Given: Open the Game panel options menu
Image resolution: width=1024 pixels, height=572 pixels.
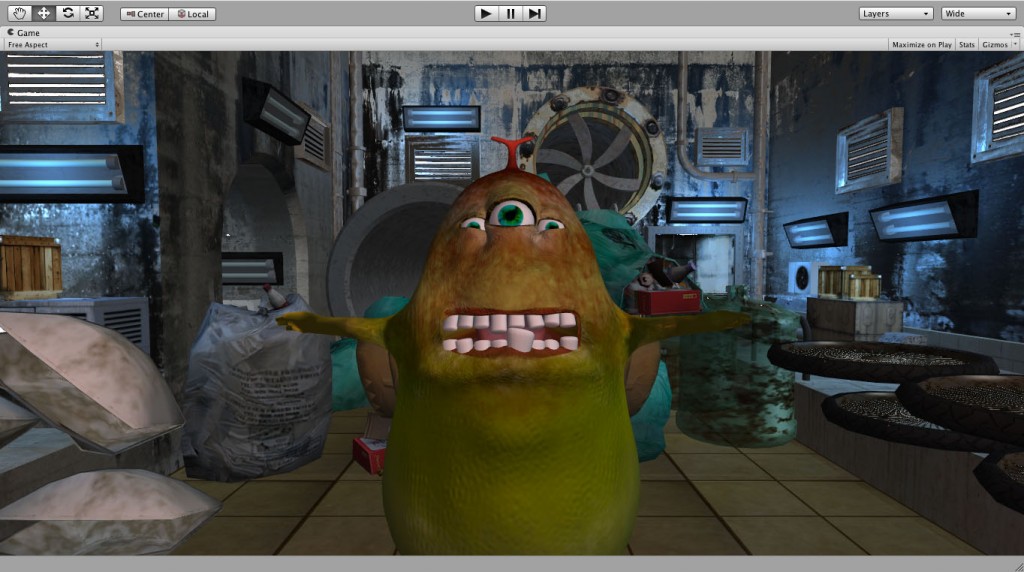Looking at the screenshot, I should [1016, 34].
